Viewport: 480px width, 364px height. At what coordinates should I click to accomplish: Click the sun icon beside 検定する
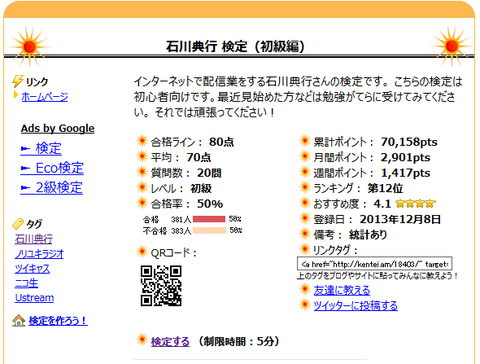tap(142, 340)
